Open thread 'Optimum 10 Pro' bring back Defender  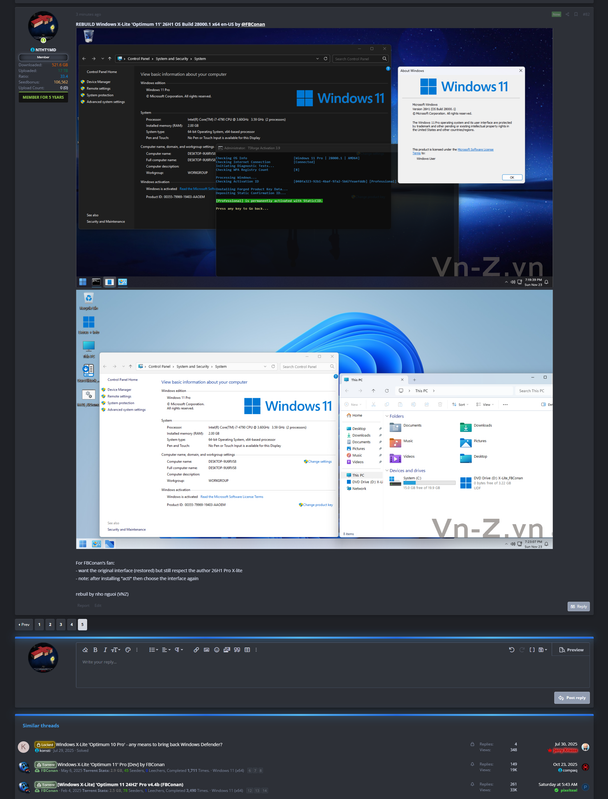click(x=139, y=744)
